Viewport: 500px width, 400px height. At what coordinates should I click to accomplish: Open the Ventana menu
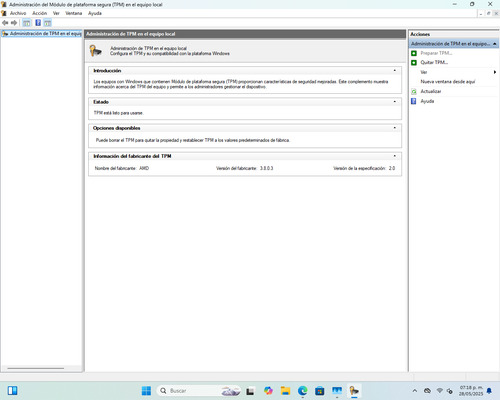click(x=74, y=13)
